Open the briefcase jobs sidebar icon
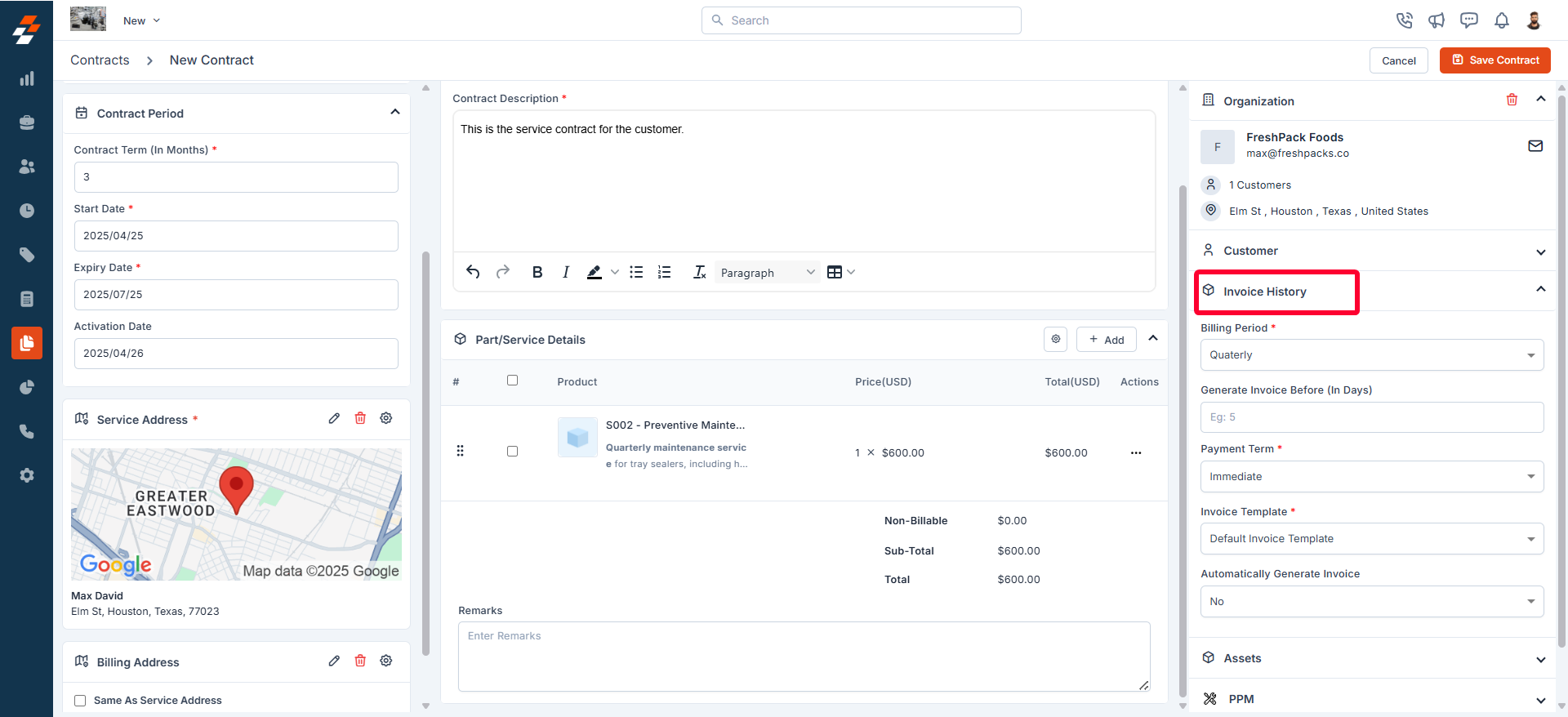This screenshot has height=717, width=1568. 27,122
